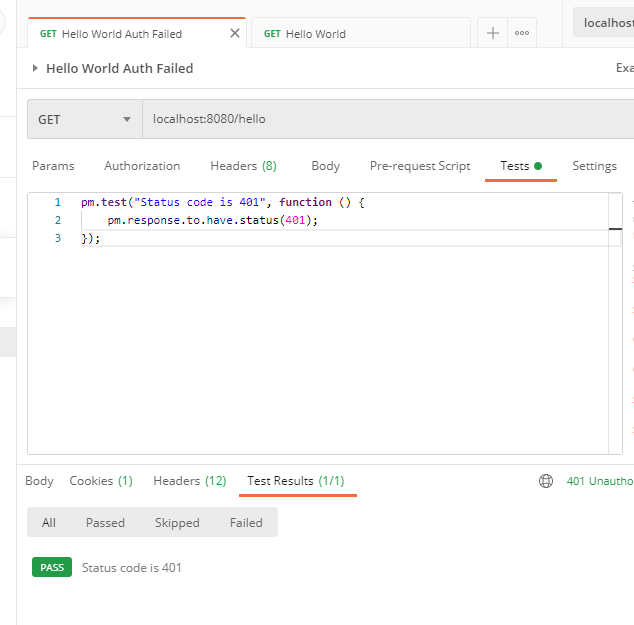The width and height of the screenshot is (634, 625).
Task: Open the Authorization tab
Action: [142, 166]
